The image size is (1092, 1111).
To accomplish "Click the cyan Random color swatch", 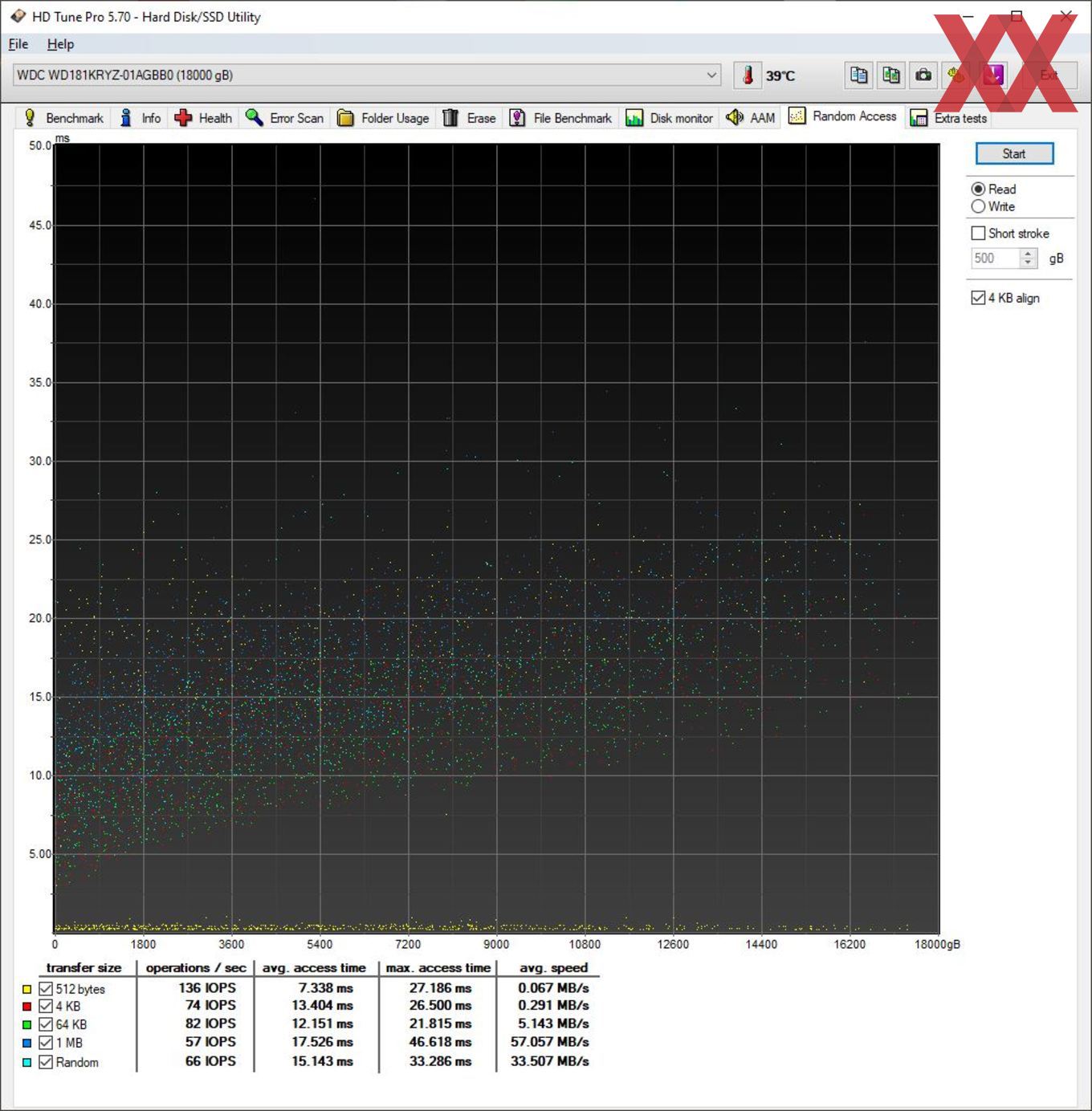I will click(26, 1062).
